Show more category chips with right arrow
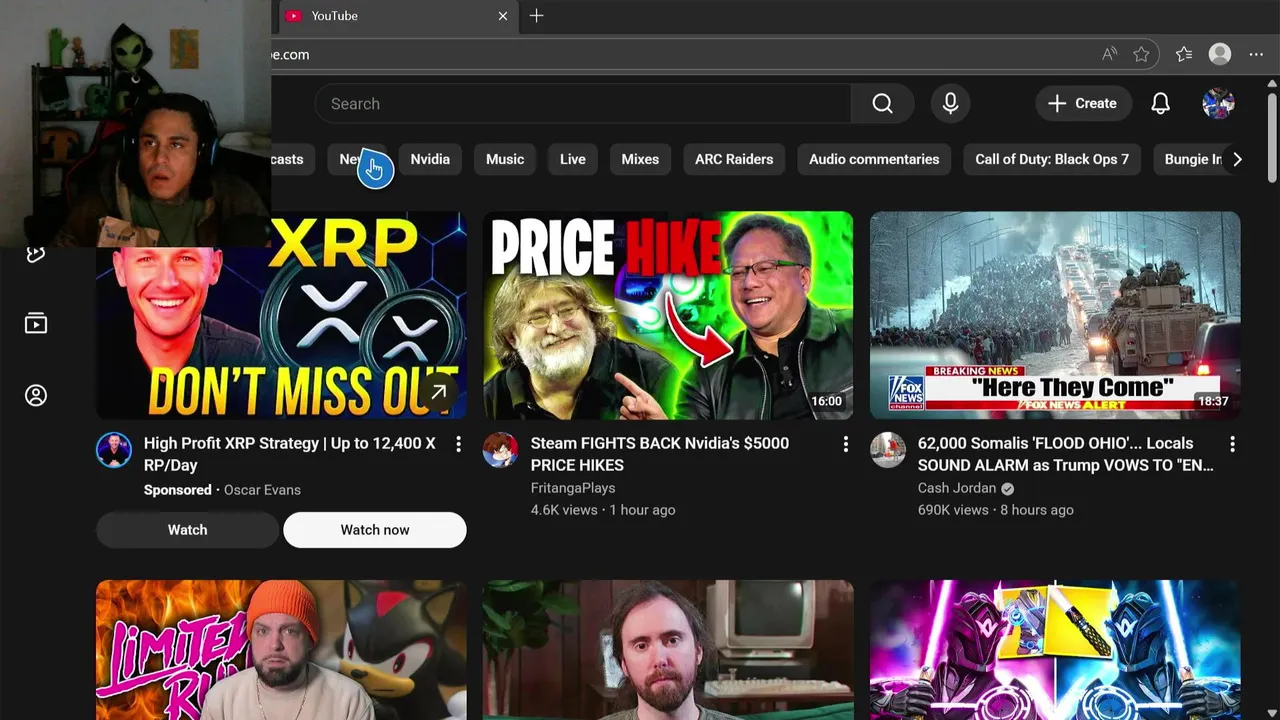The width and height of the screenshot is (1280, 720). coord(1237,159)
